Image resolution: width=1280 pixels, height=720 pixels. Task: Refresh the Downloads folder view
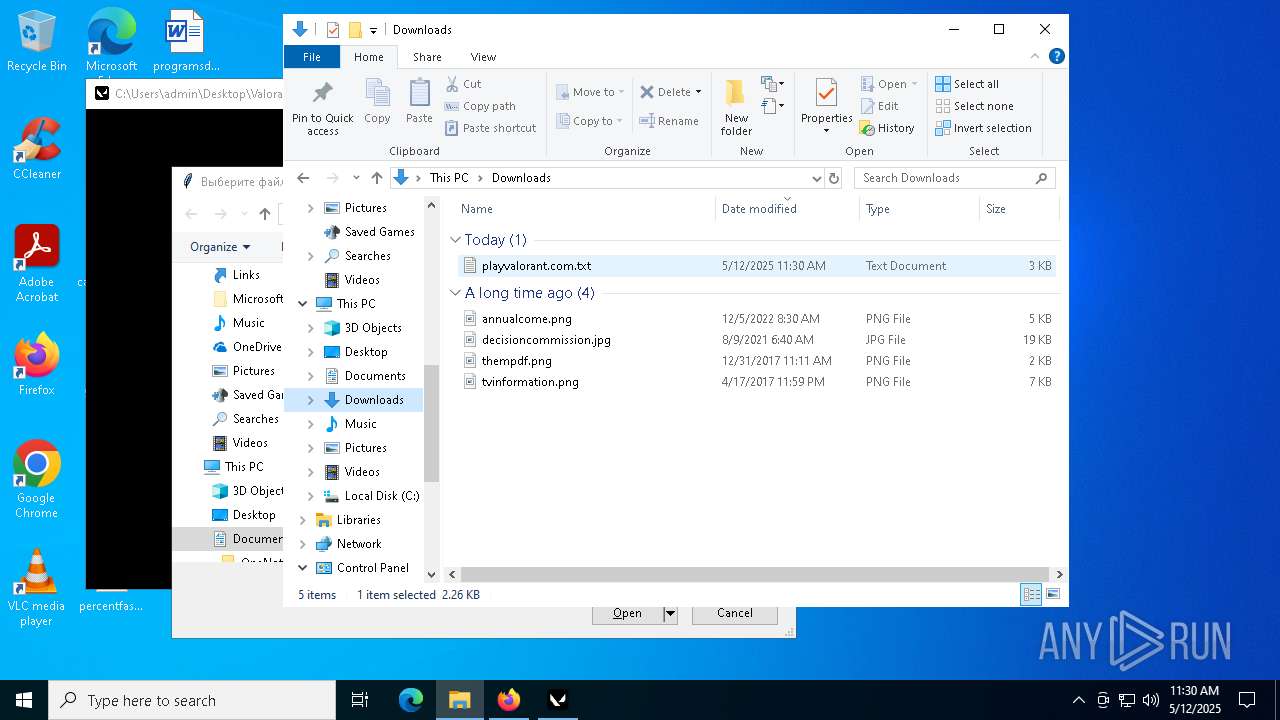coord(834,178)
